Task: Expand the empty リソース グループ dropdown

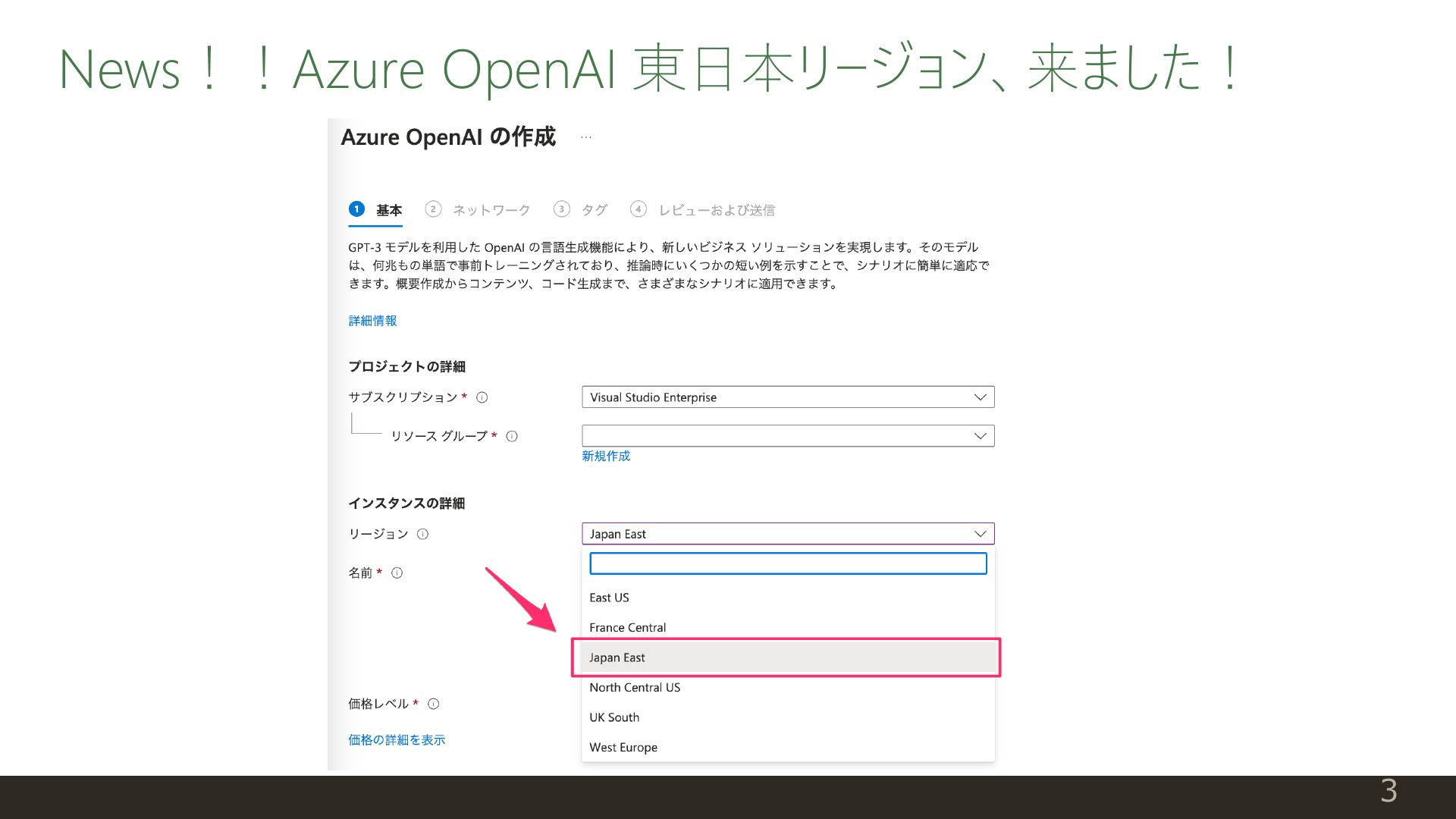Action: [x=788, y=436]
